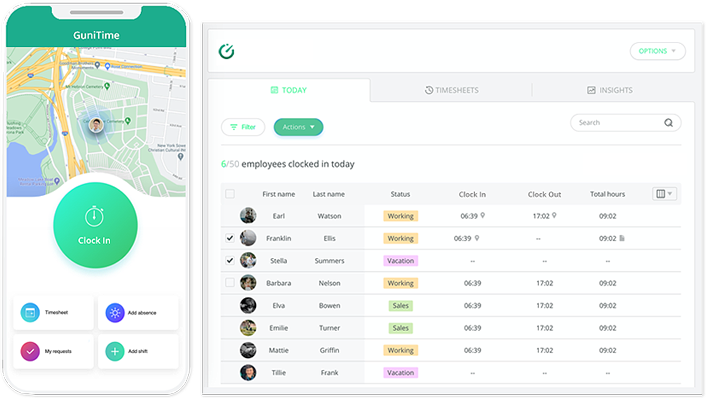The width and height of the screenshot is (706, 398).
Task: Open the OPTIONS dropdown
Action: pyautogui.click(x=657, y=51)
